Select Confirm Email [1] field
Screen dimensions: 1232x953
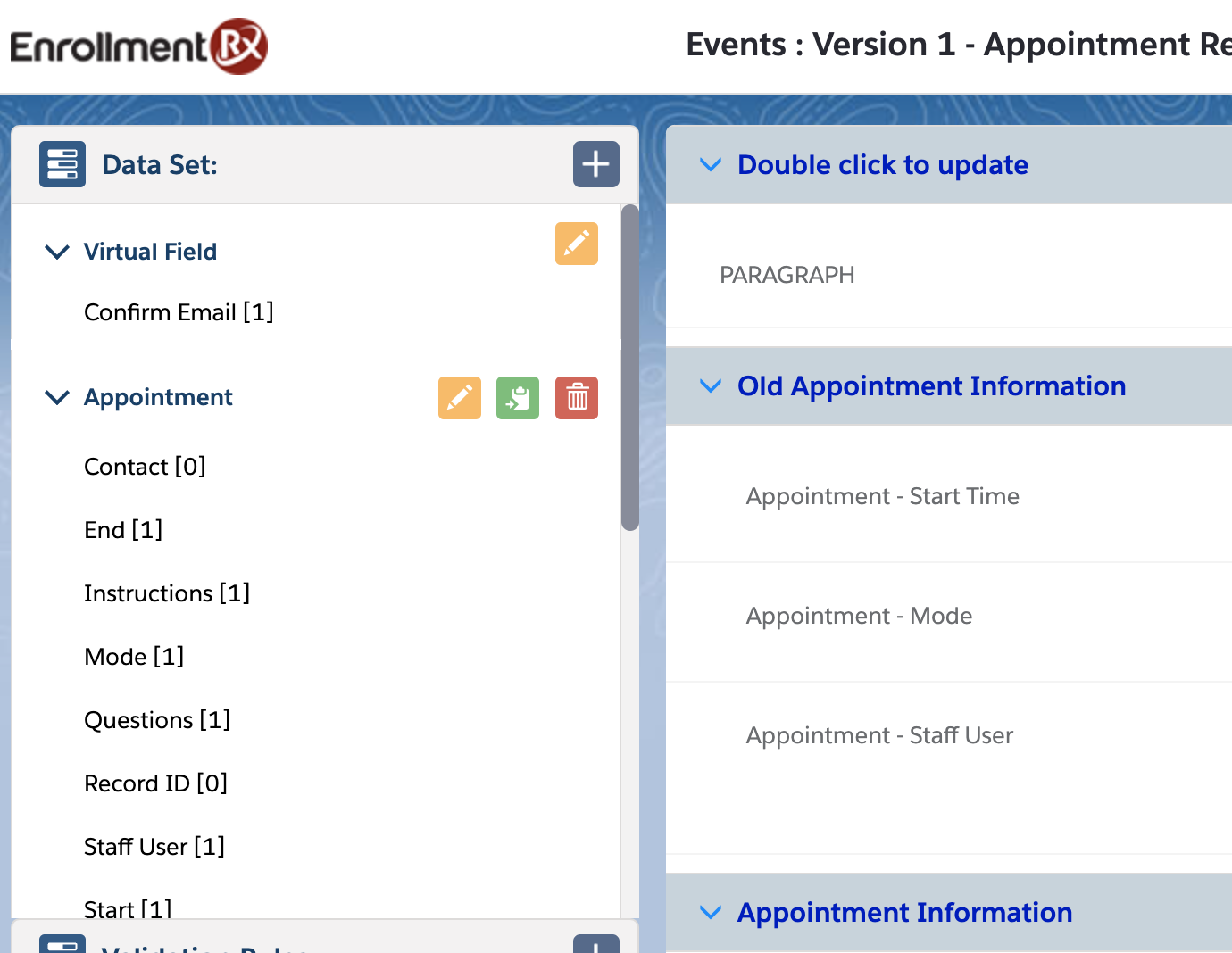click(179, 312)
